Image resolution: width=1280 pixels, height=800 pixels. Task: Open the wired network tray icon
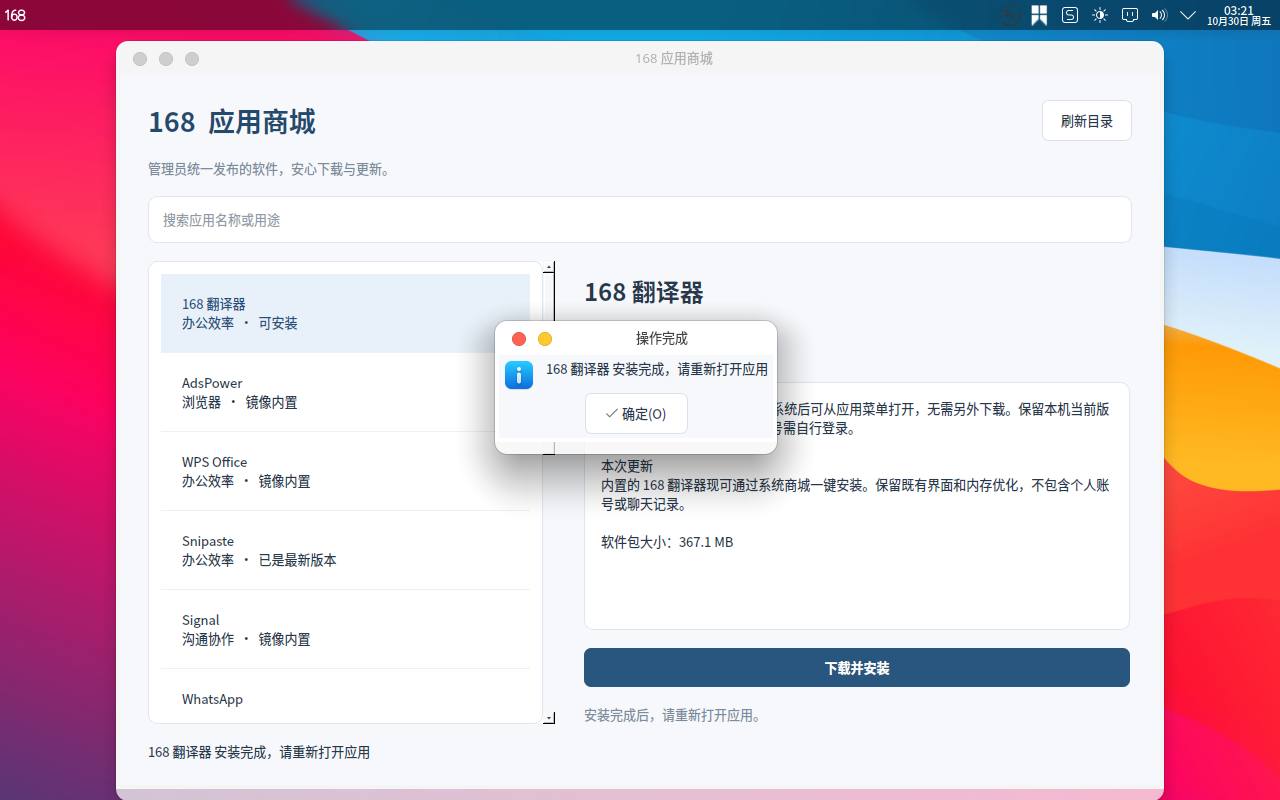pyautogui.click(x=1130, y=15)
